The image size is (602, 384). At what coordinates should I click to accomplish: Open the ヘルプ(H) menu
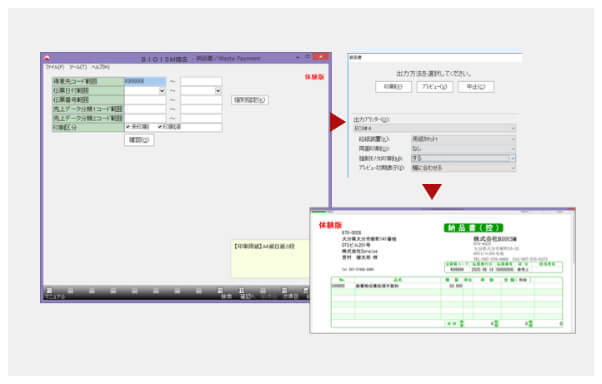click(x=101, y=67)
